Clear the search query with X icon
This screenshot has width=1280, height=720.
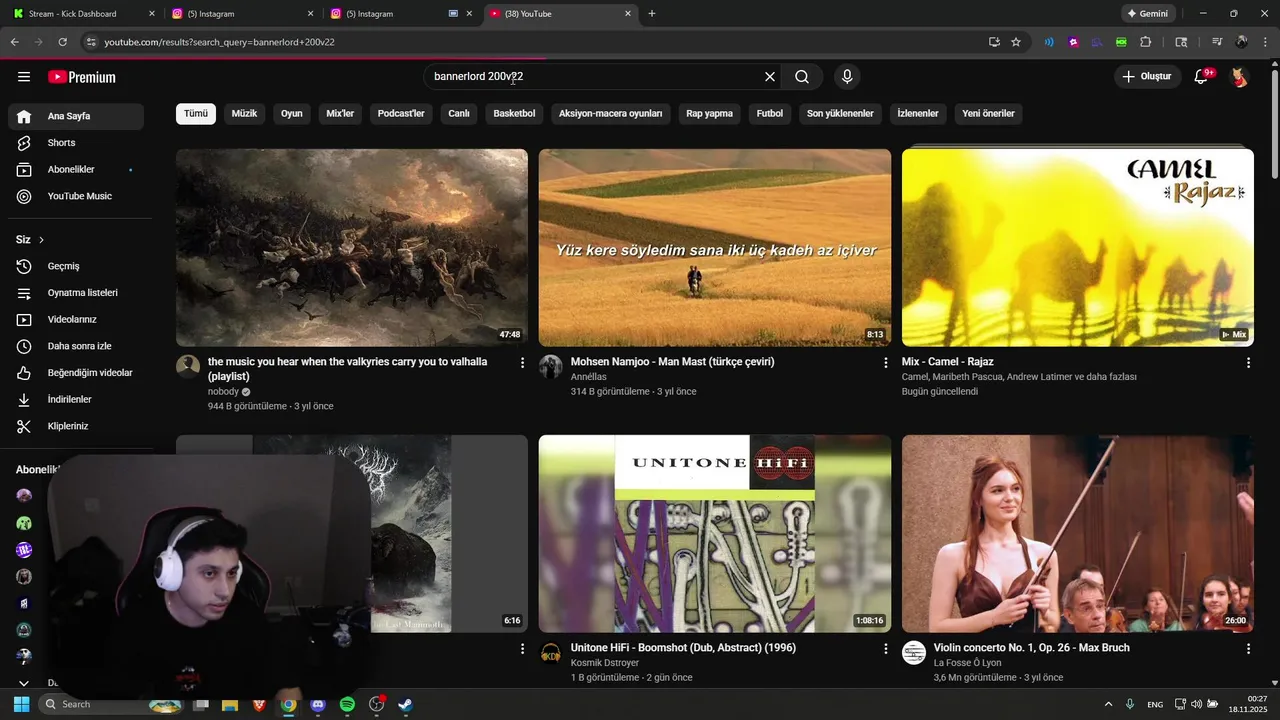click(770, 77)
